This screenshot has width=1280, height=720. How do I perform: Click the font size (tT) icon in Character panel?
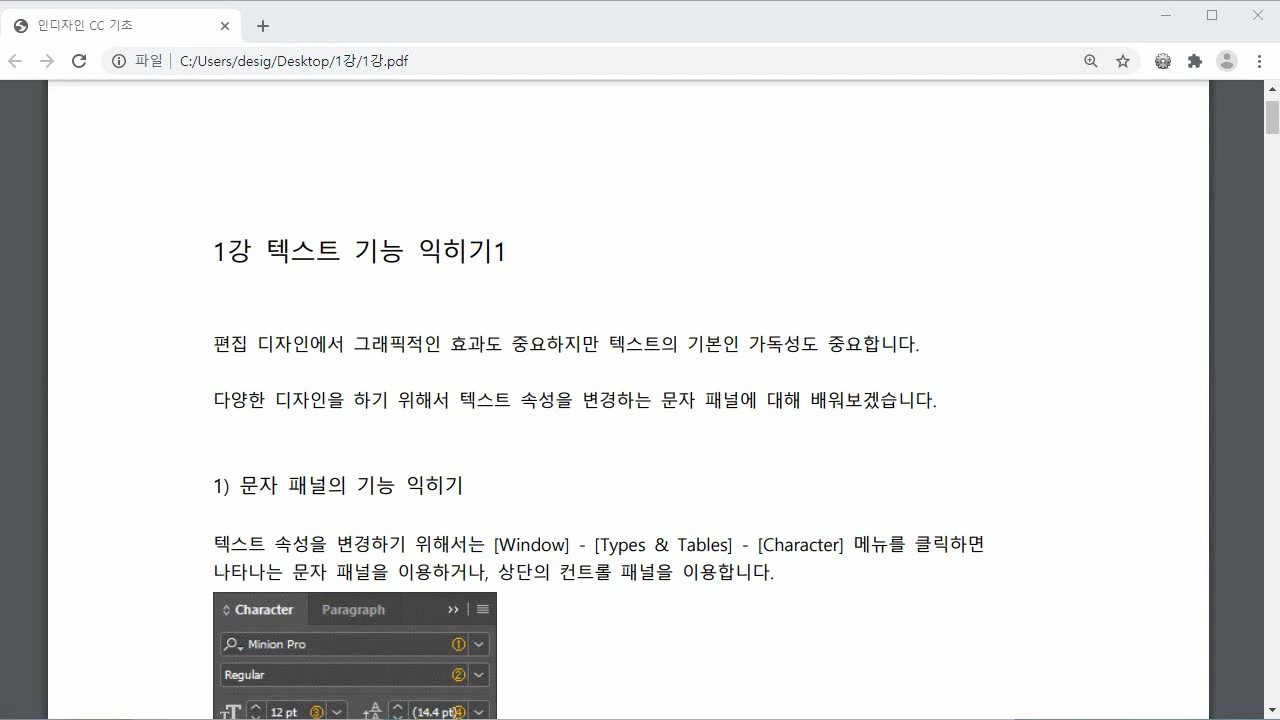(231, 711)
